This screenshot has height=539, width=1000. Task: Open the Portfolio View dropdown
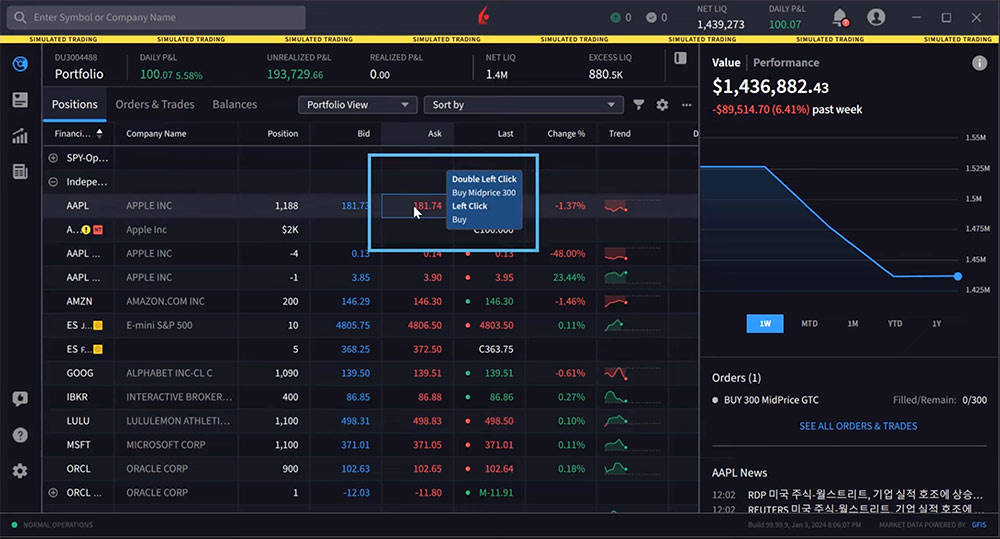(x=358, y=105)
